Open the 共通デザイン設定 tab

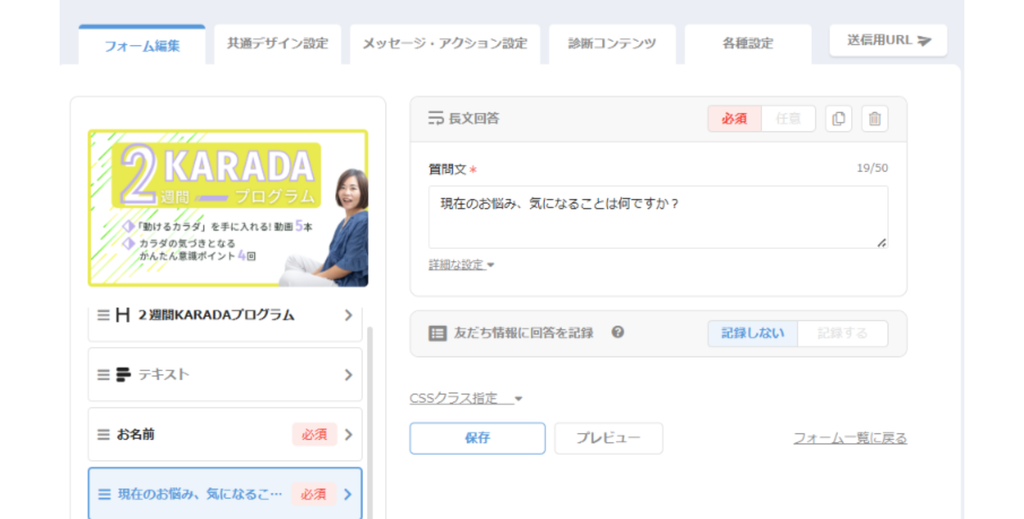[278, 44]
